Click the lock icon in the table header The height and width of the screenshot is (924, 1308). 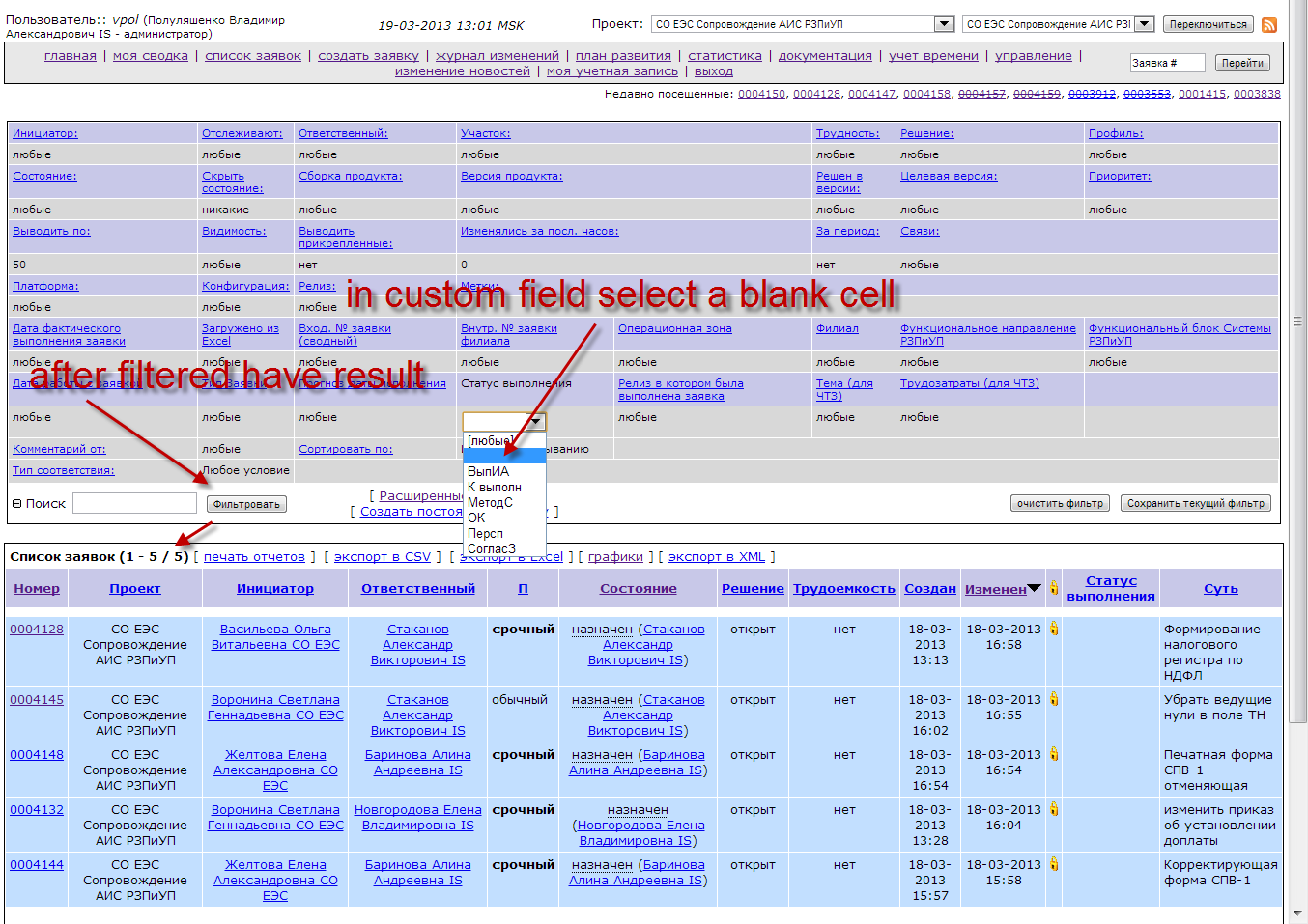1054,588
